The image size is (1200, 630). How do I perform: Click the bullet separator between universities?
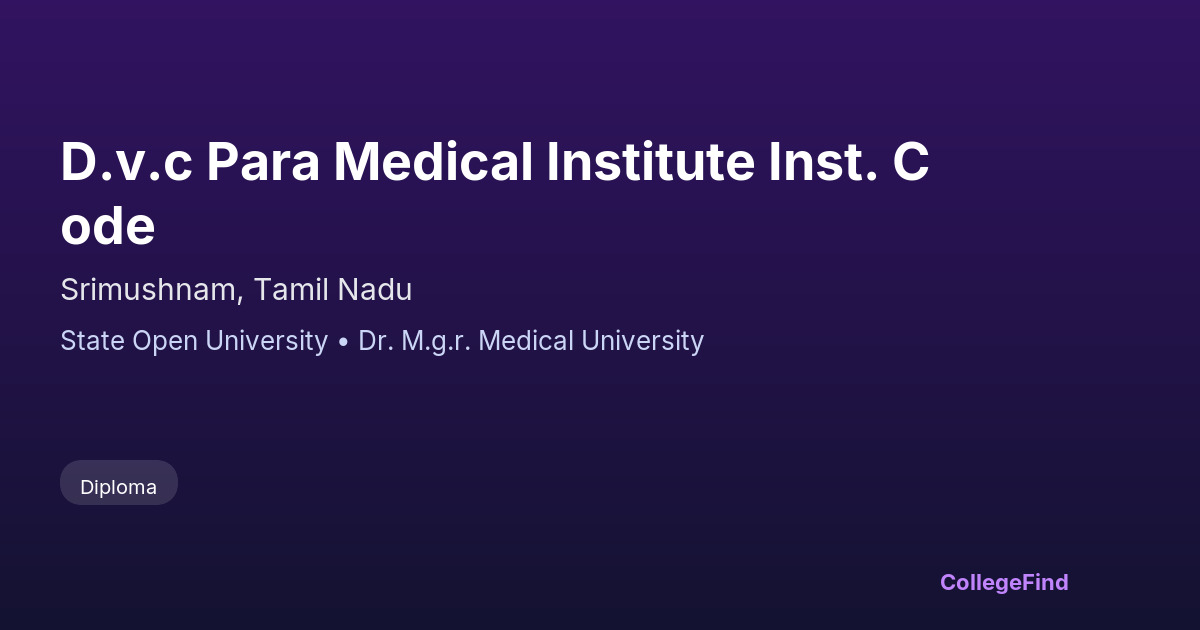[x=343, y=341]
